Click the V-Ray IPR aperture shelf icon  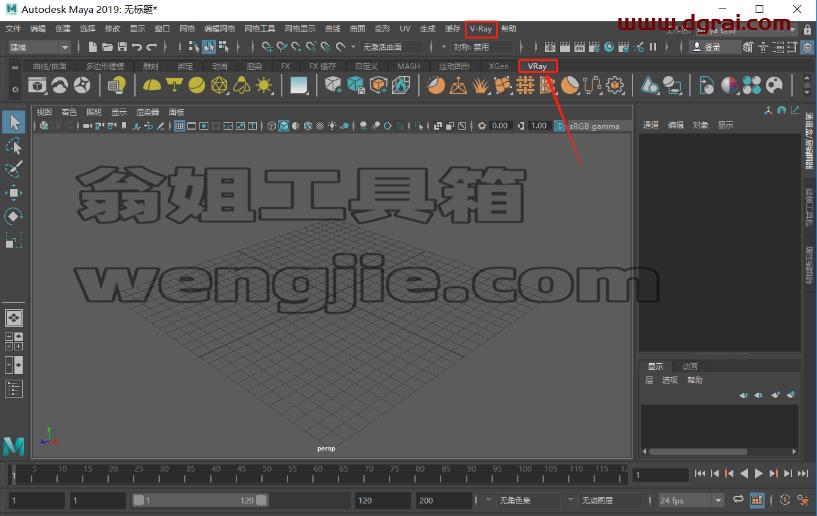[82, 85]
